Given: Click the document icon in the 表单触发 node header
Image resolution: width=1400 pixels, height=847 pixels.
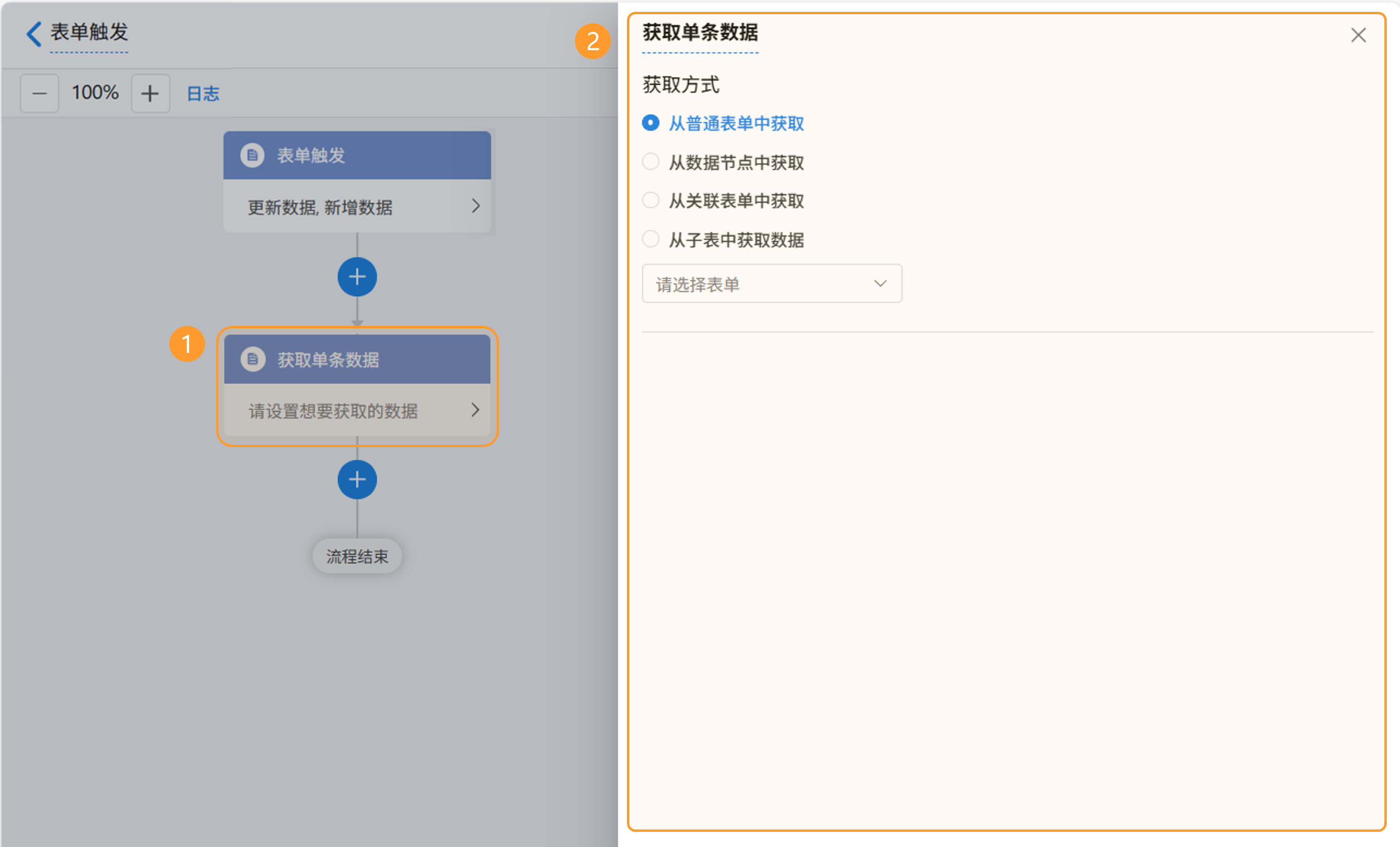Looking at the screenshot, I should [x=252, y=155].
